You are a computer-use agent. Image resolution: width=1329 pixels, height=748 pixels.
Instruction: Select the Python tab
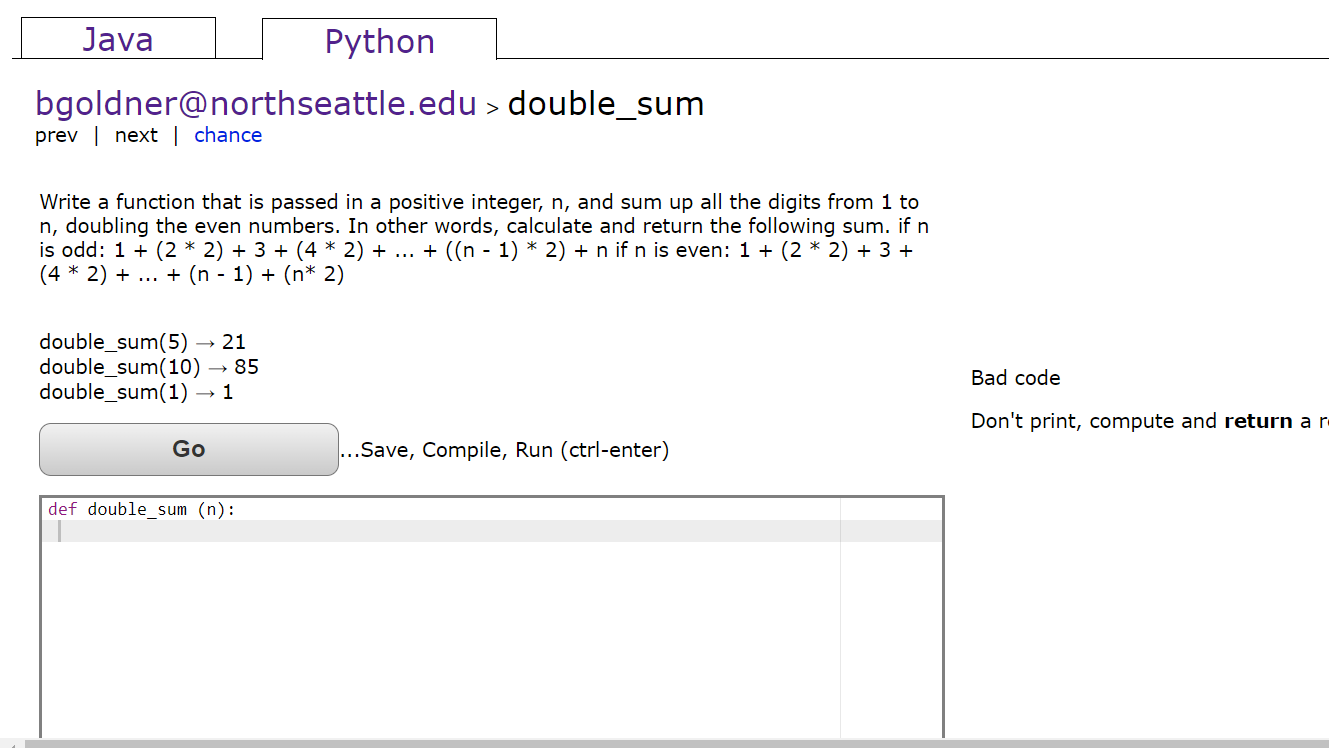point(379,38)
